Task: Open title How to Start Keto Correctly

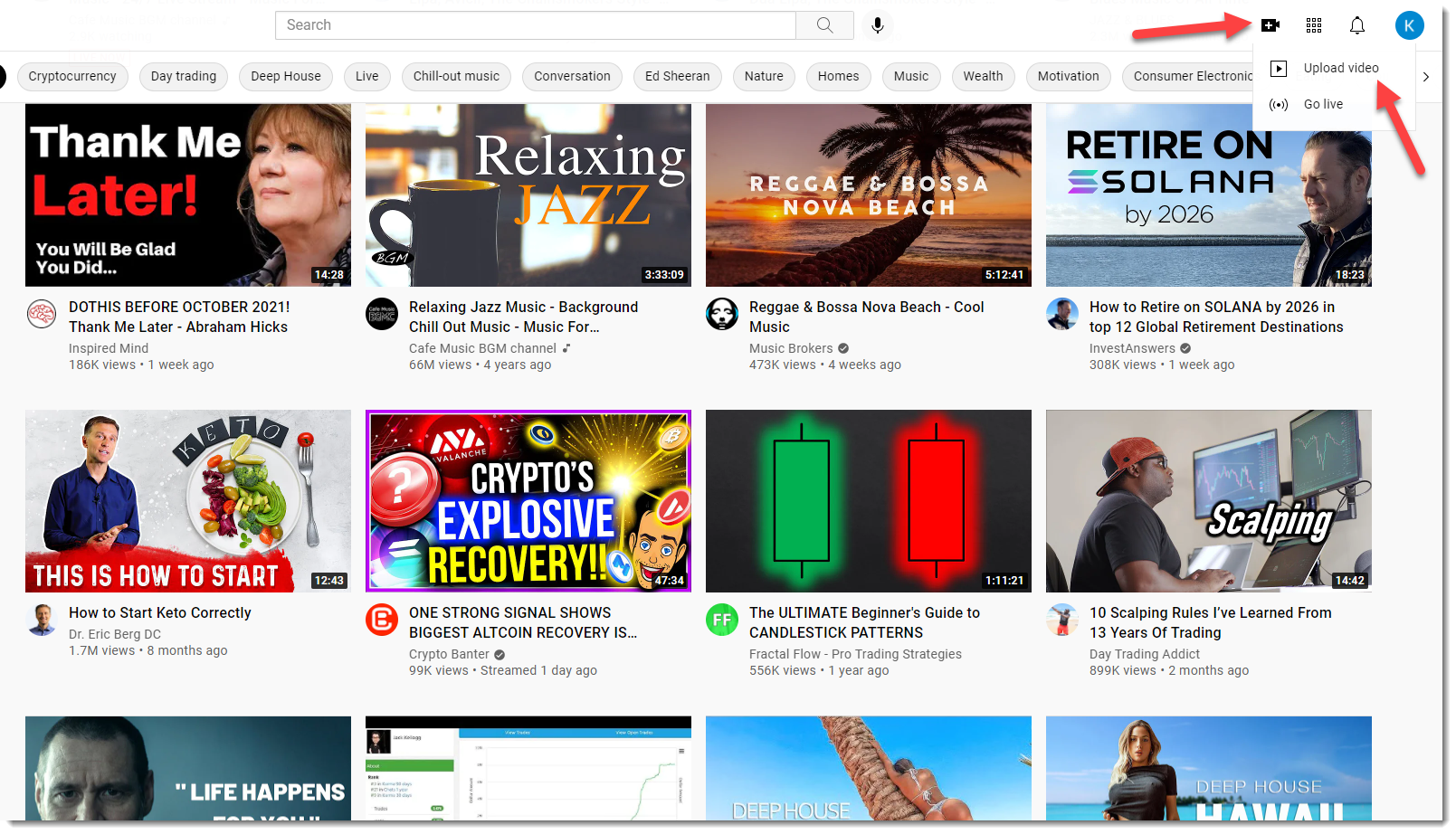Action: point(160,612)
